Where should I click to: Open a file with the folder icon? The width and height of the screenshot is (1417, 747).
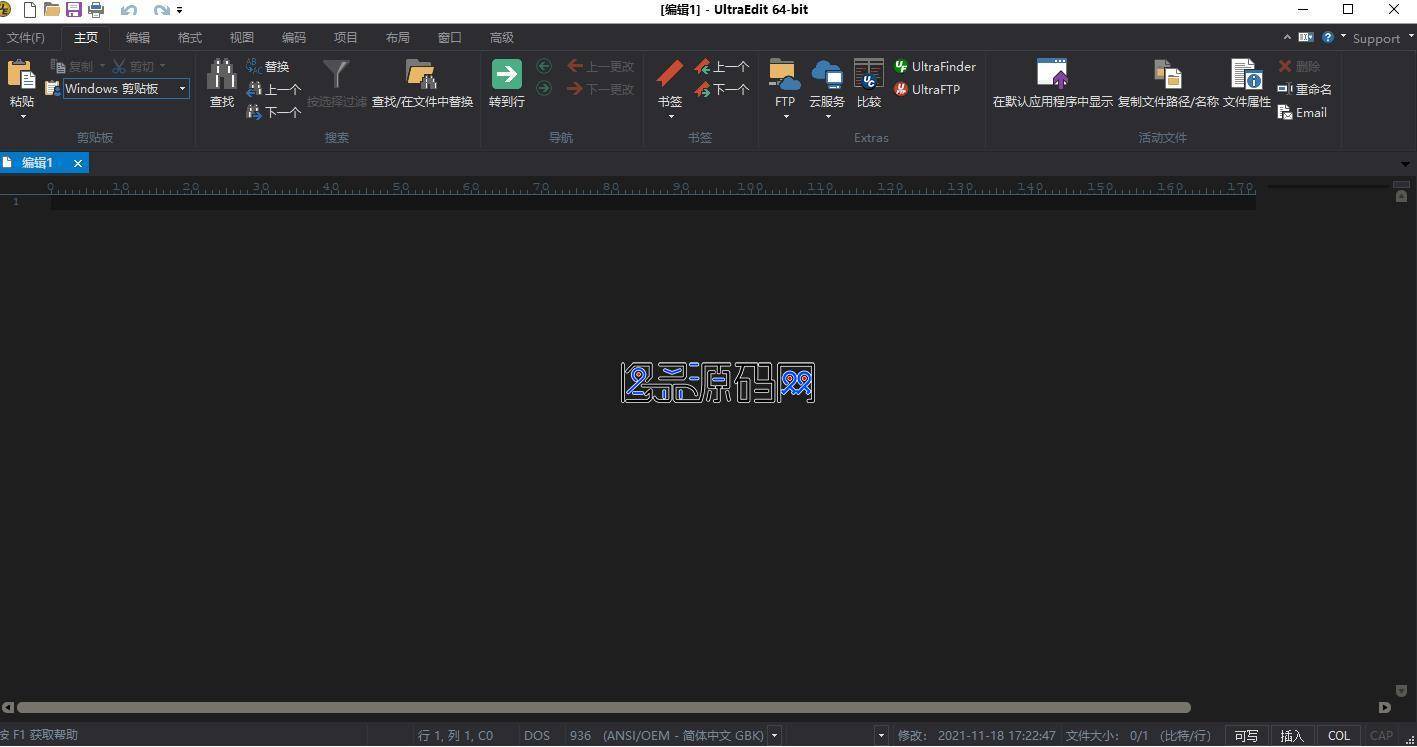(x=51, y=10)
